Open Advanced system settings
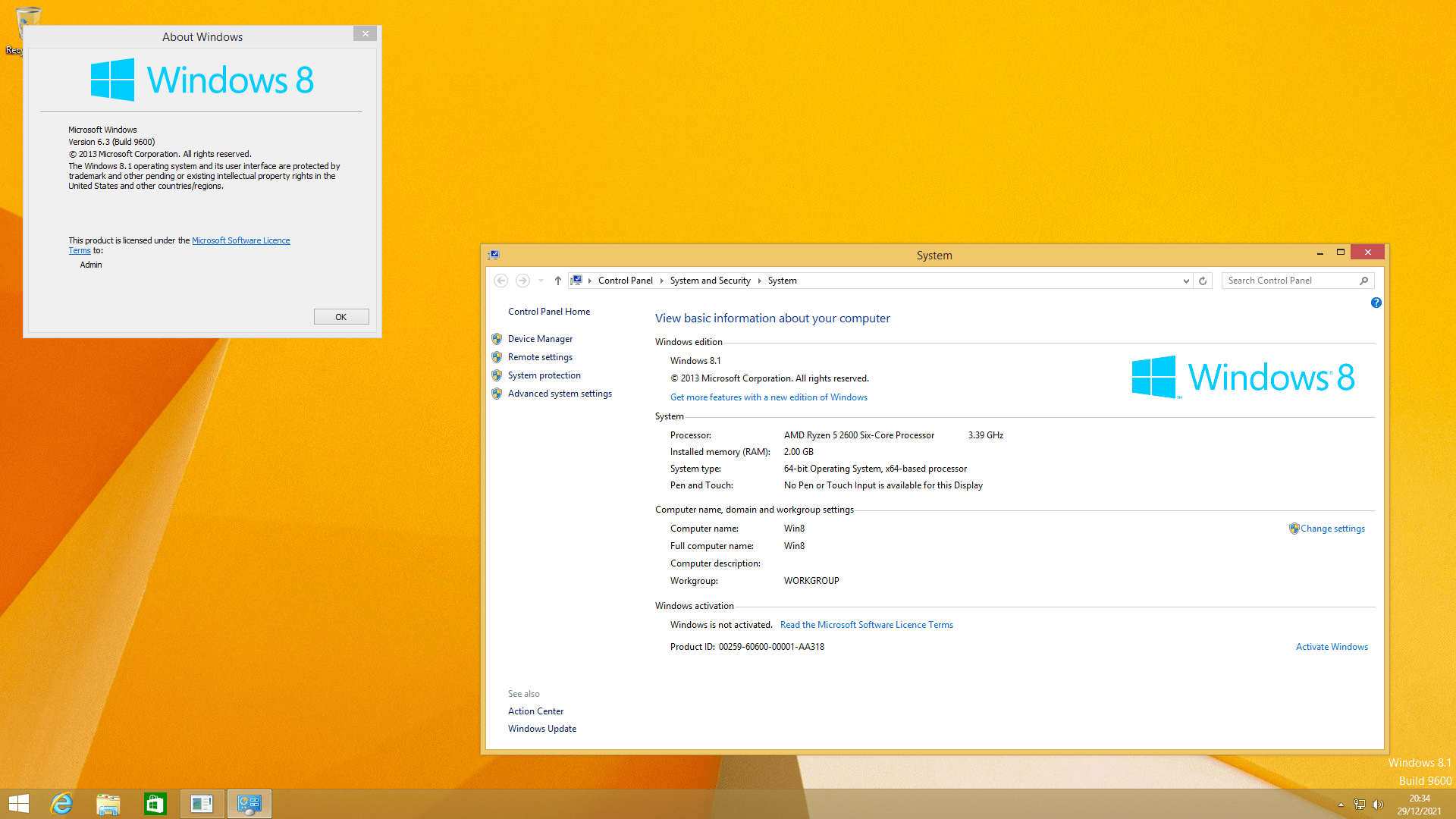This screenshot has width=1456, height=819. [560, 394]
